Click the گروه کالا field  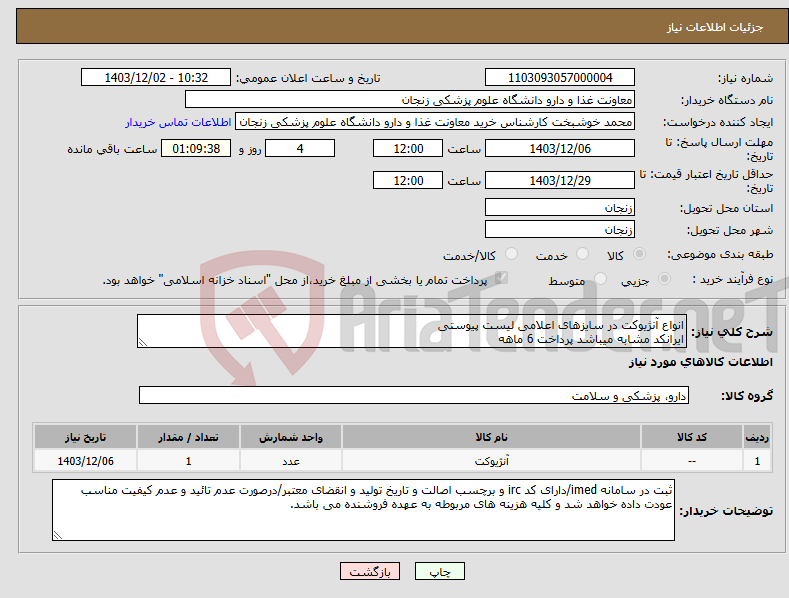click(x=414, y=395)
